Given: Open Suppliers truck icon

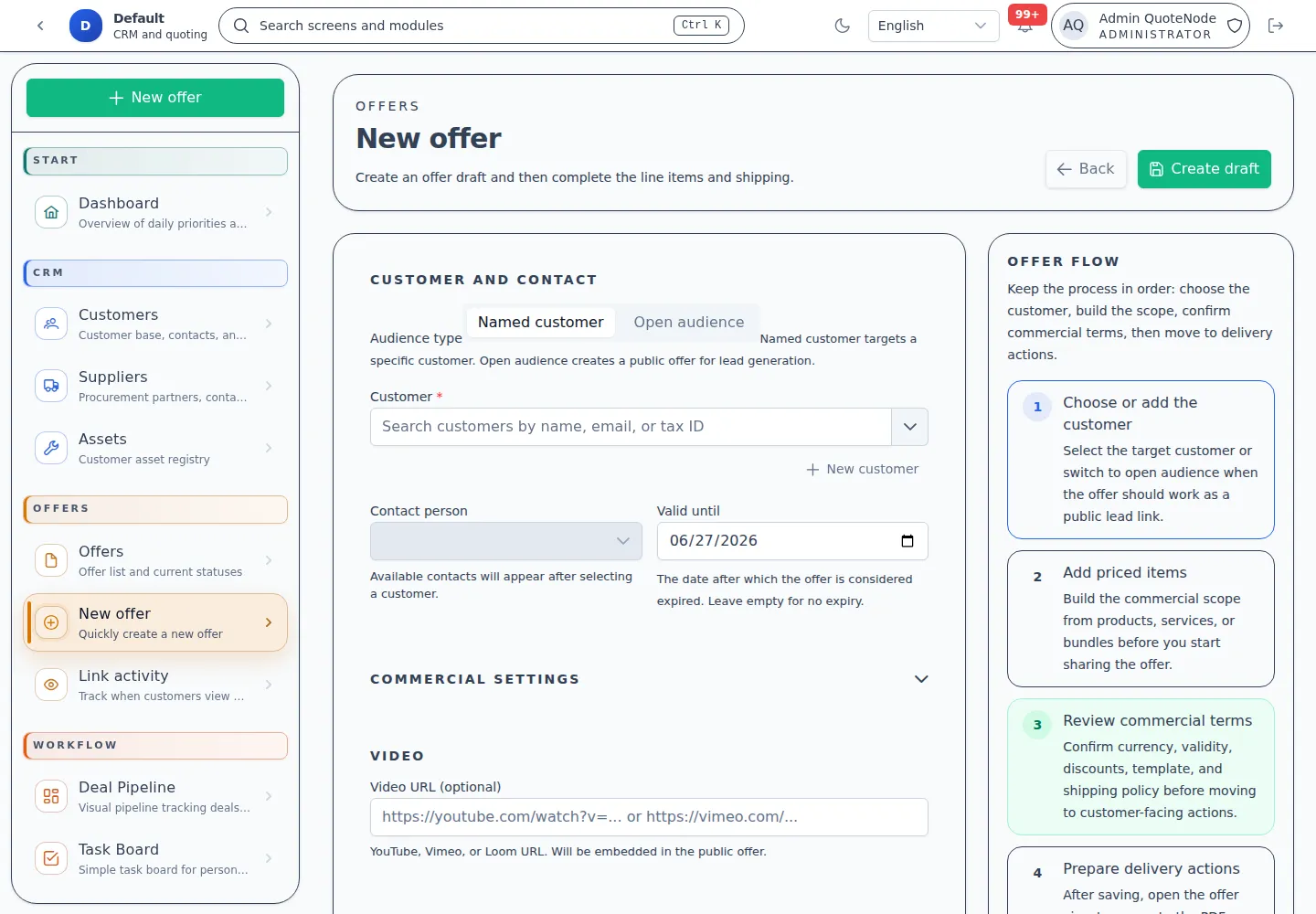Looking at the screenshot, I should [x=51, y=386].
